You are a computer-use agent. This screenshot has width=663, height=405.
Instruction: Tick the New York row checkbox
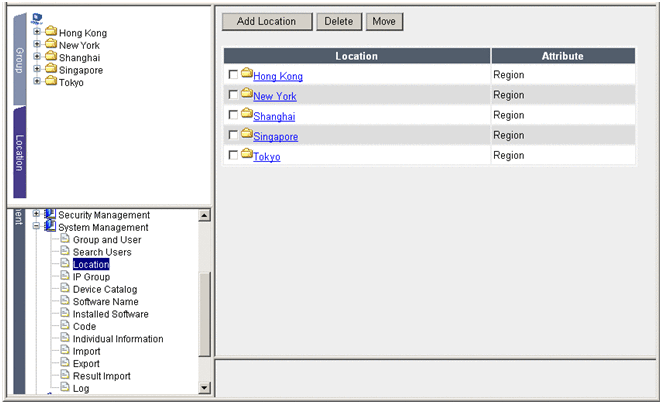click(x=233, y=95)
